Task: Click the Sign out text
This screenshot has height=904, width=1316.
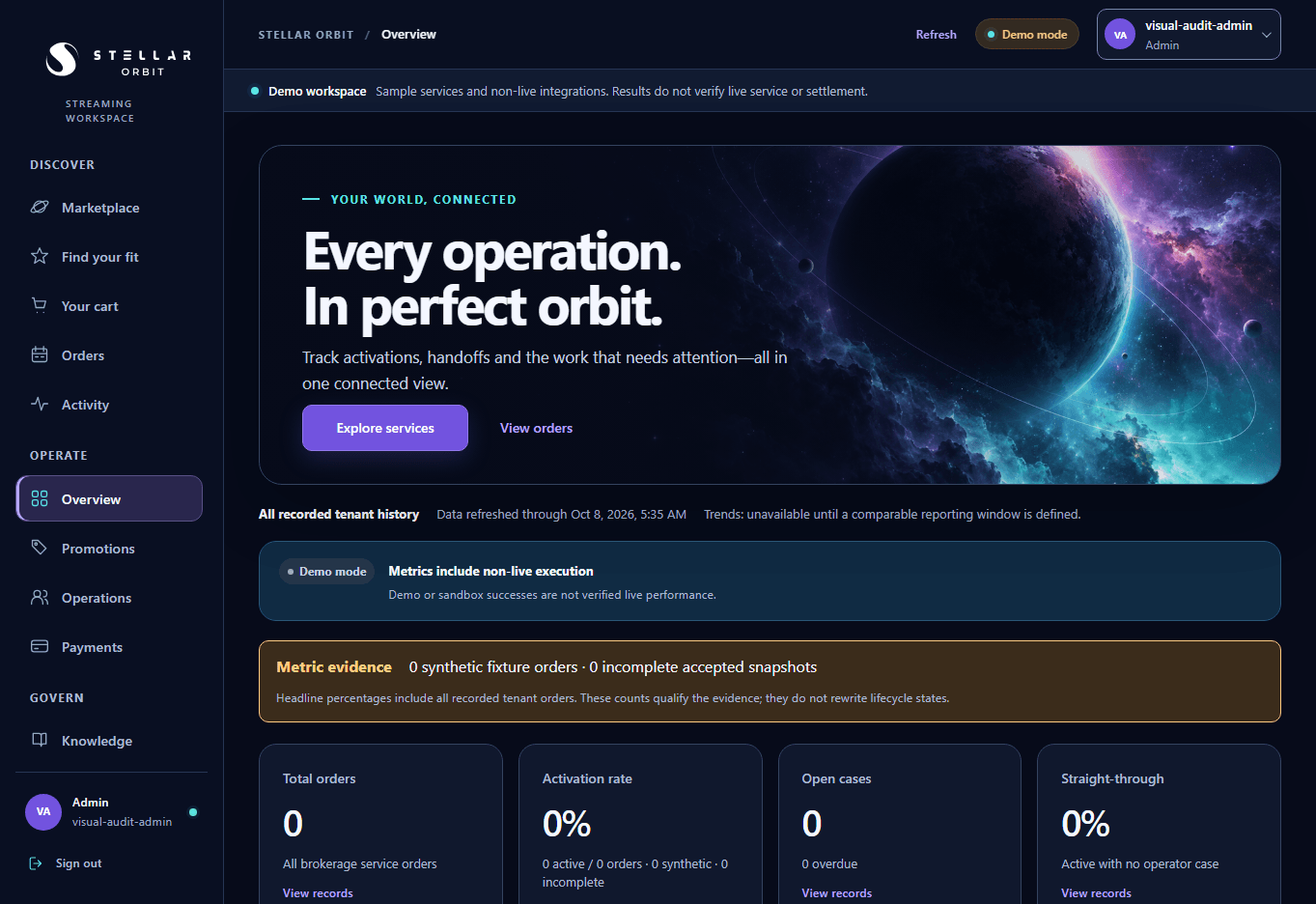Action: [x=79, y=863]
